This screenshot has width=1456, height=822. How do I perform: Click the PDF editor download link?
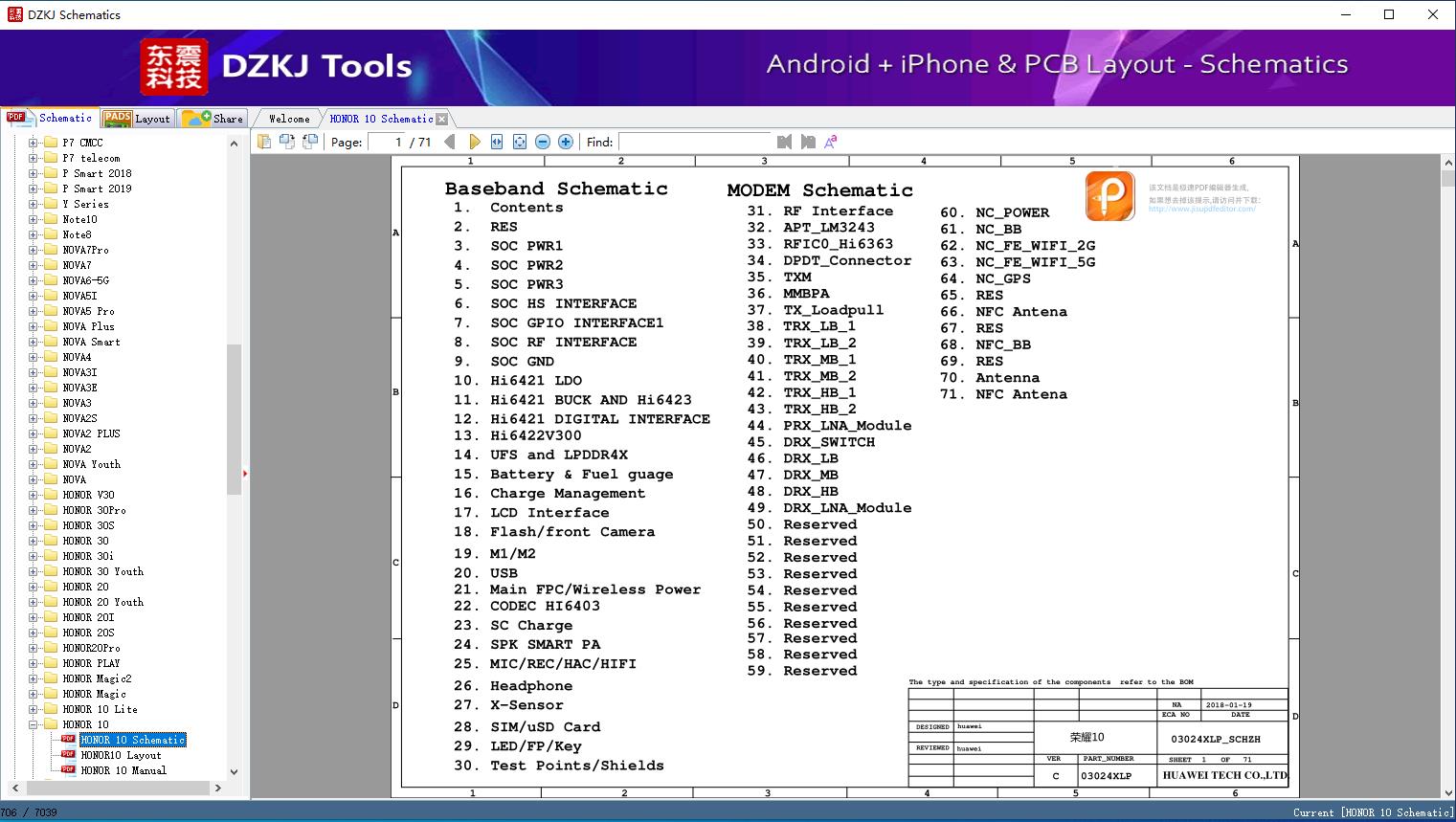click(1201, 209)
